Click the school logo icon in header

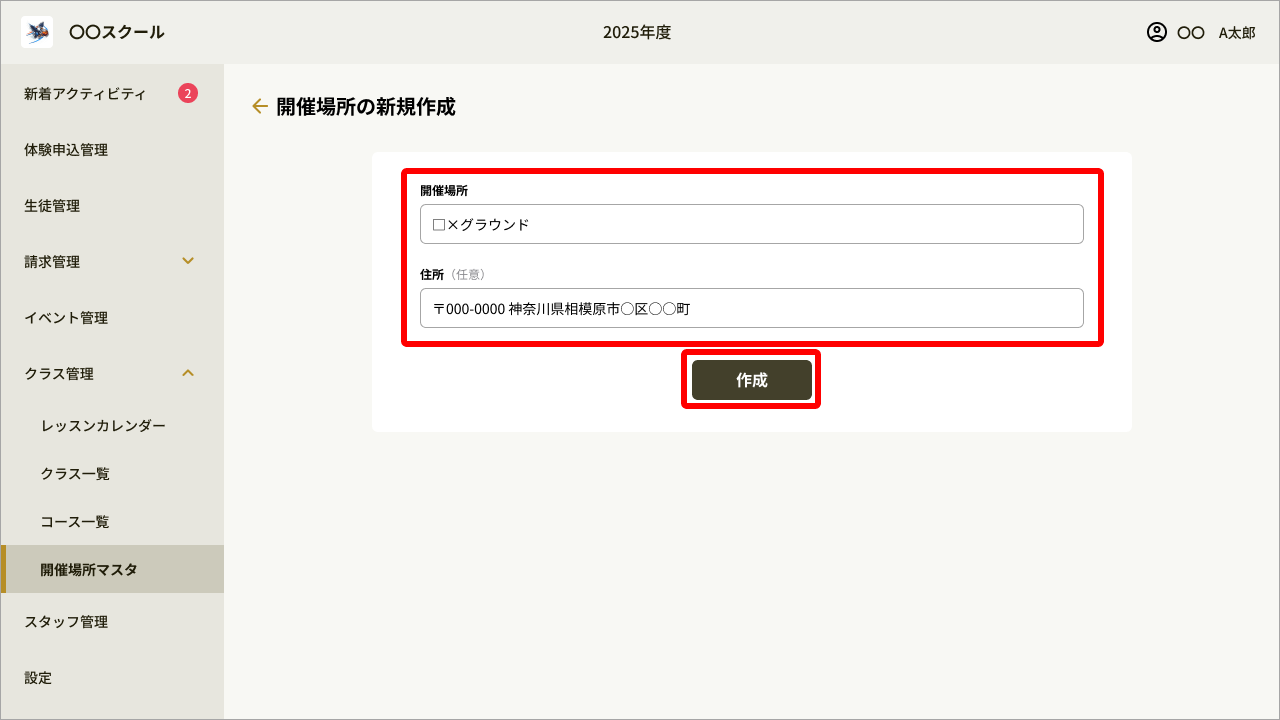37,31
